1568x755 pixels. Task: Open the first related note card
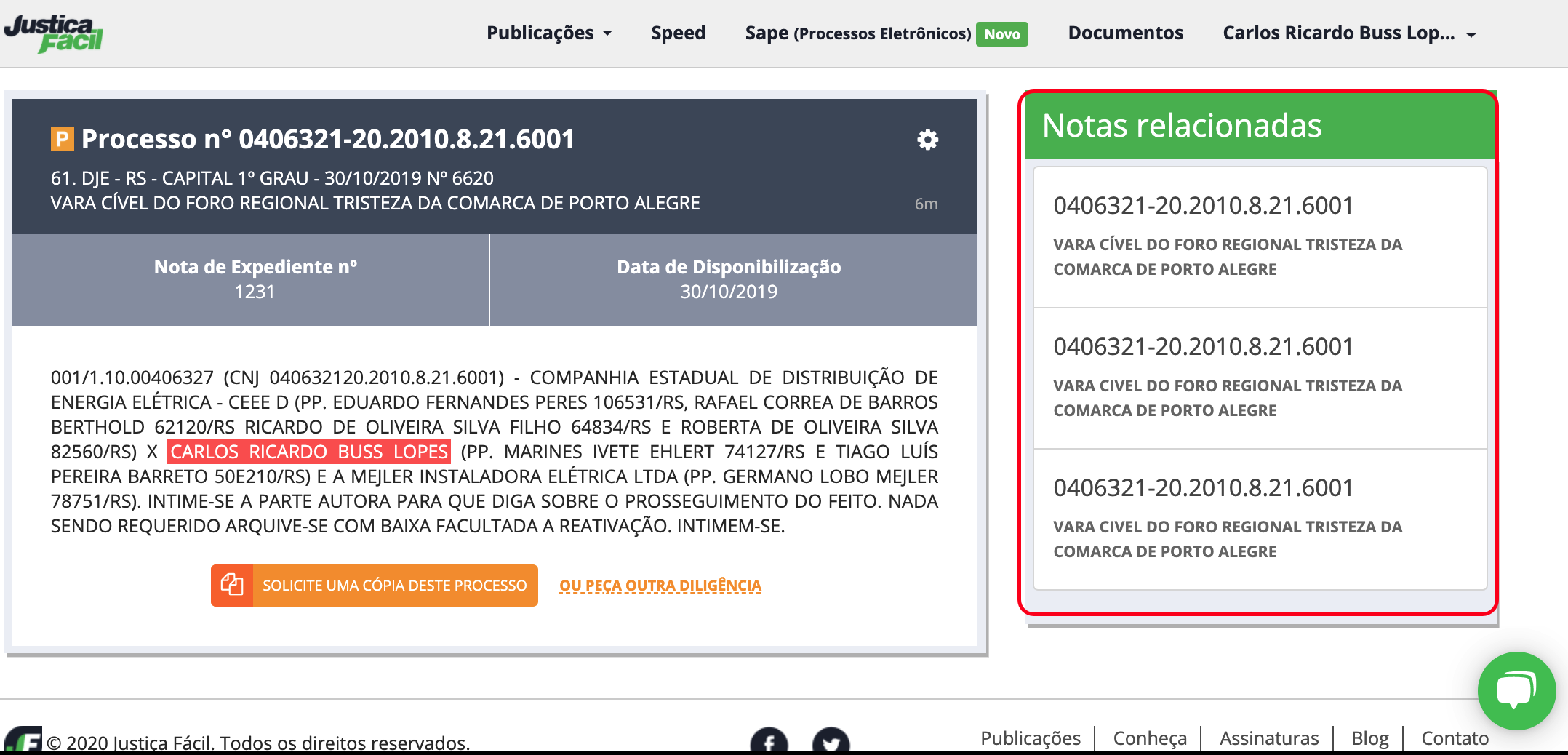tap(1260, 236)
